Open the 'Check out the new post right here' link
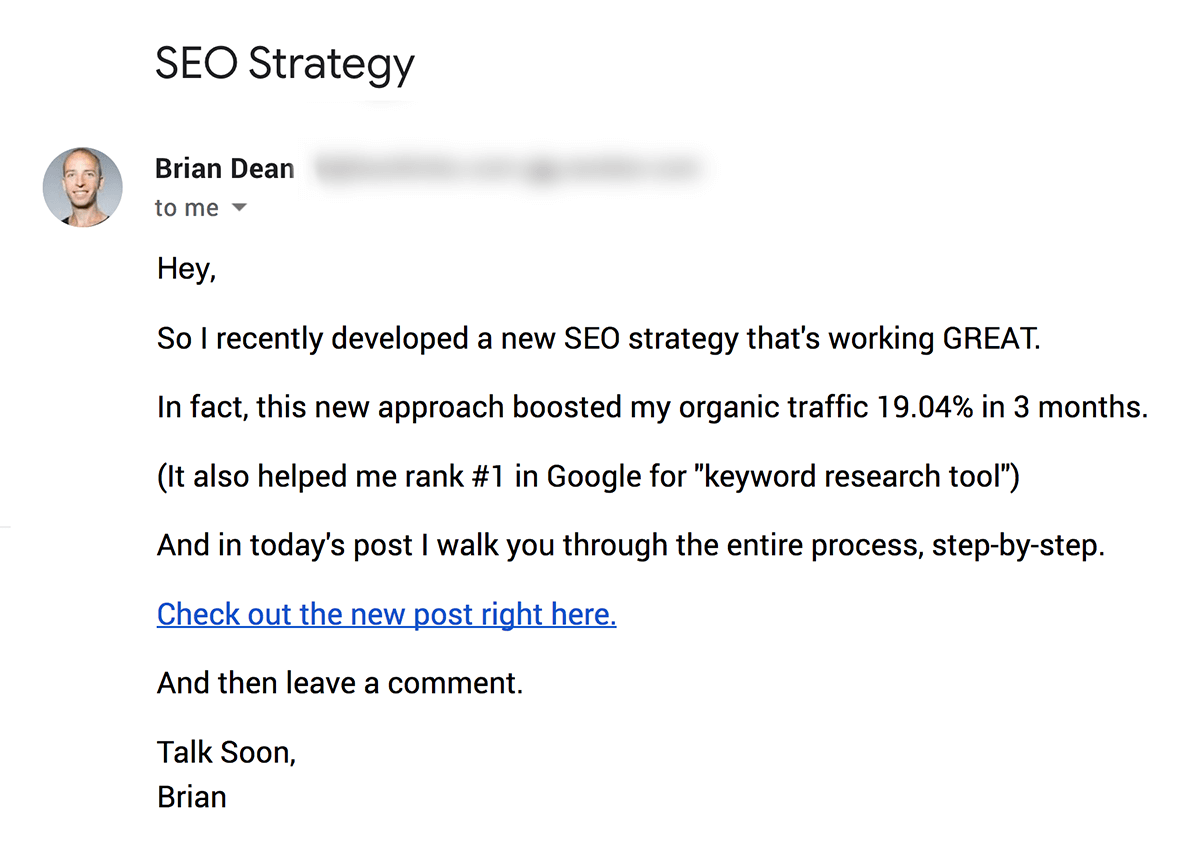Image resolution: width=1200 pixels, height=860 pixels. 387,613
